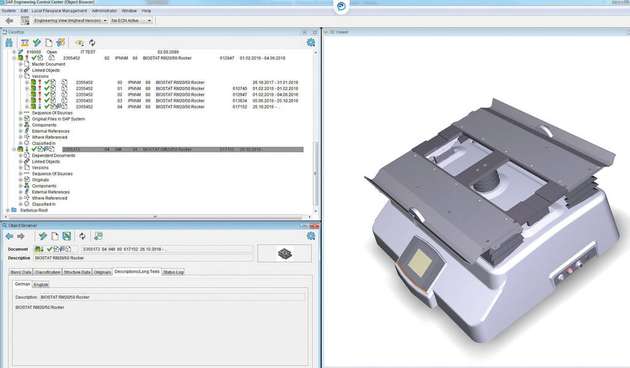Switch to the Status Log tab

pyautogui.click(x=174, y=272)
